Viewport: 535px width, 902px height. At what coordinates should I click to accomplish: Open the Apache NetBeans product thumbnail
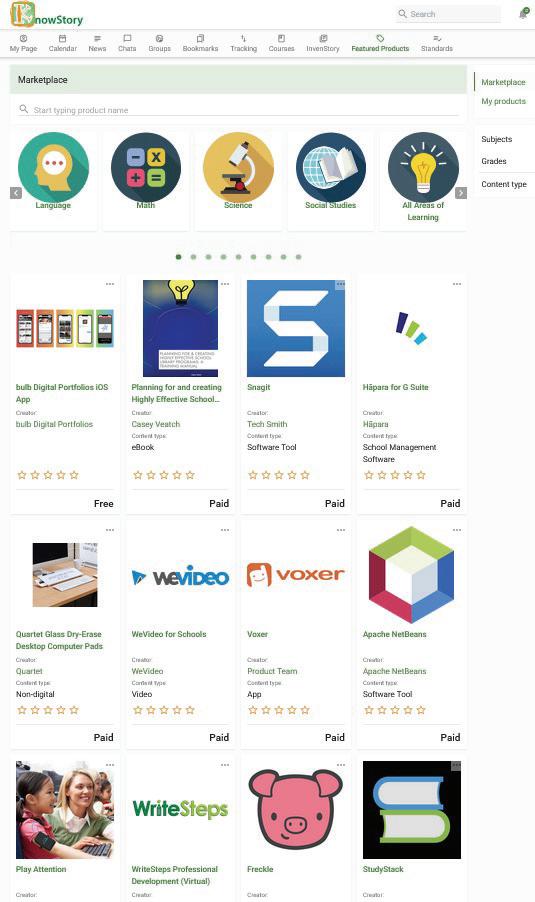tap(411, 575)
